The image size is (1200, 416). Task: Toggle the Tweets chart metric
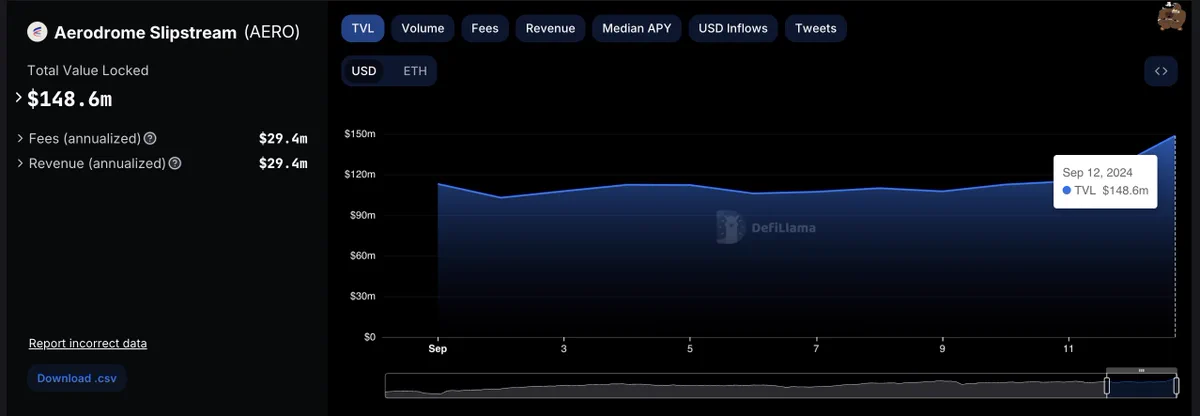pyautogui.click(x=816, y=28)
